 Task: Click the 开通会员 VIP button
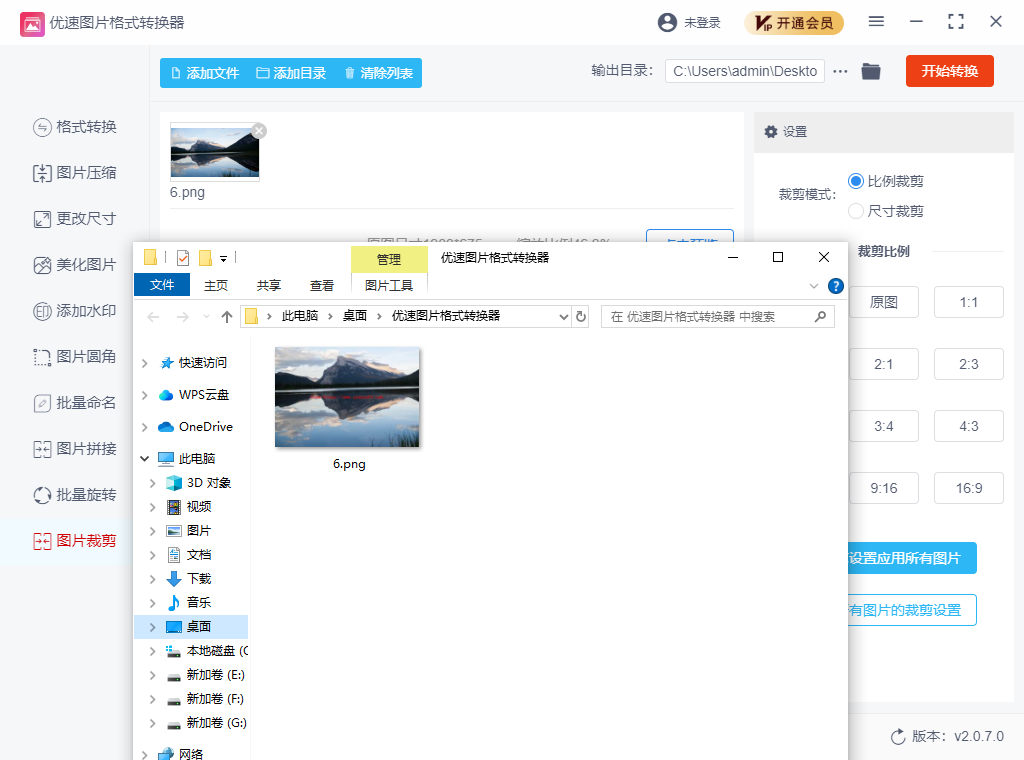pyautogui.click(x=793, y=23)
